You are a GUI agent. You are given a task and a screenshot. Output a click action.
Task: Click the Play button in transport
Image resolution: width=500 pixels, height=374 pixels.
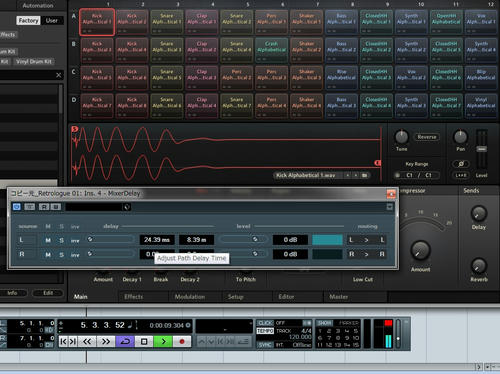(163, 341)
